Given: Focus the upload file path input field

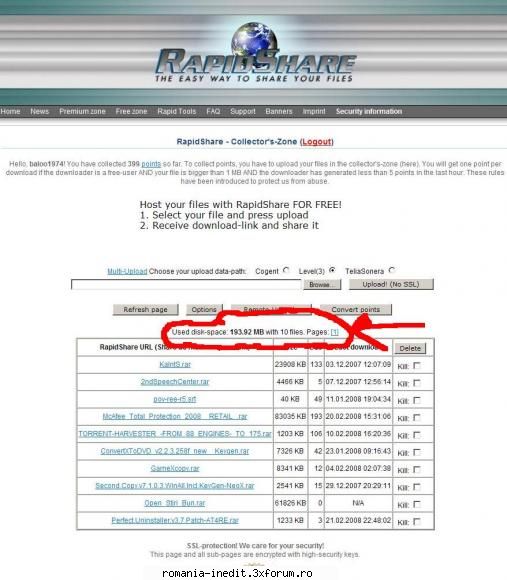Looking at the screenshot, I should tap(186, 284).
